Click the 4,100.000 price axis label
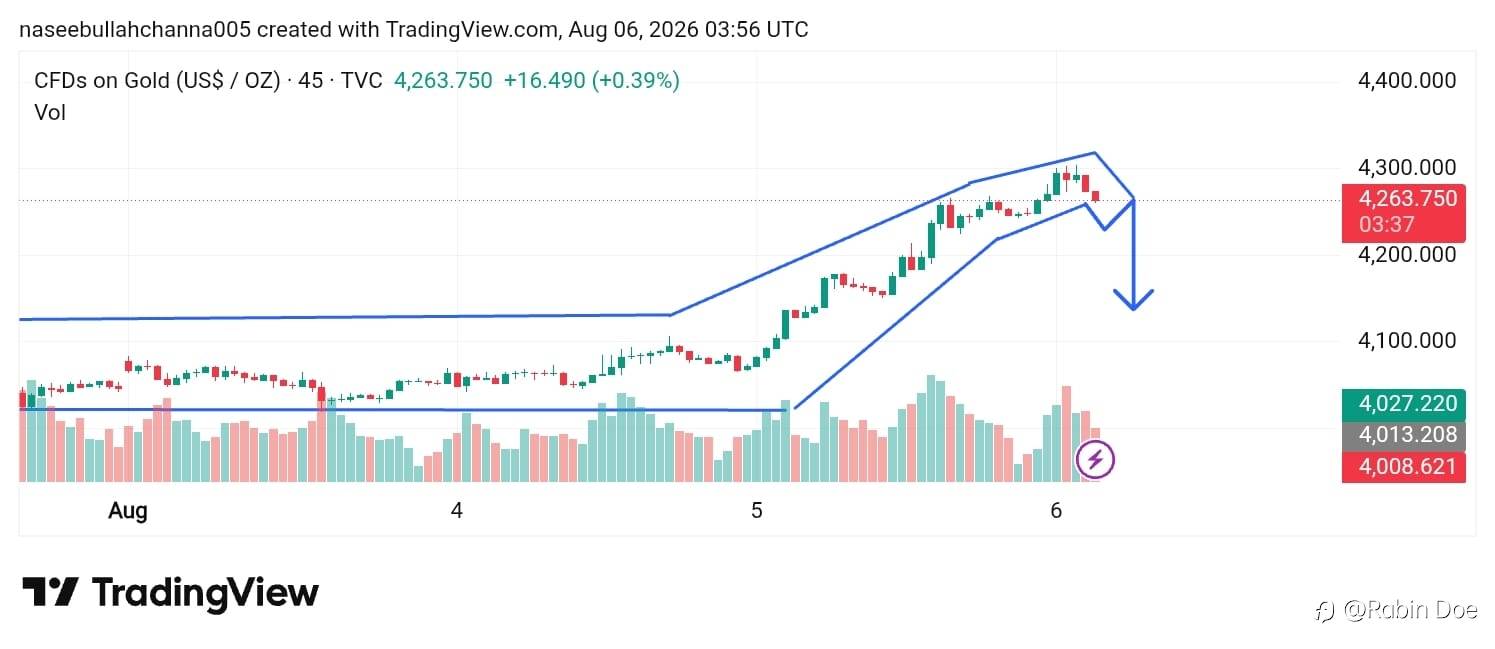 pos(1406,340)
